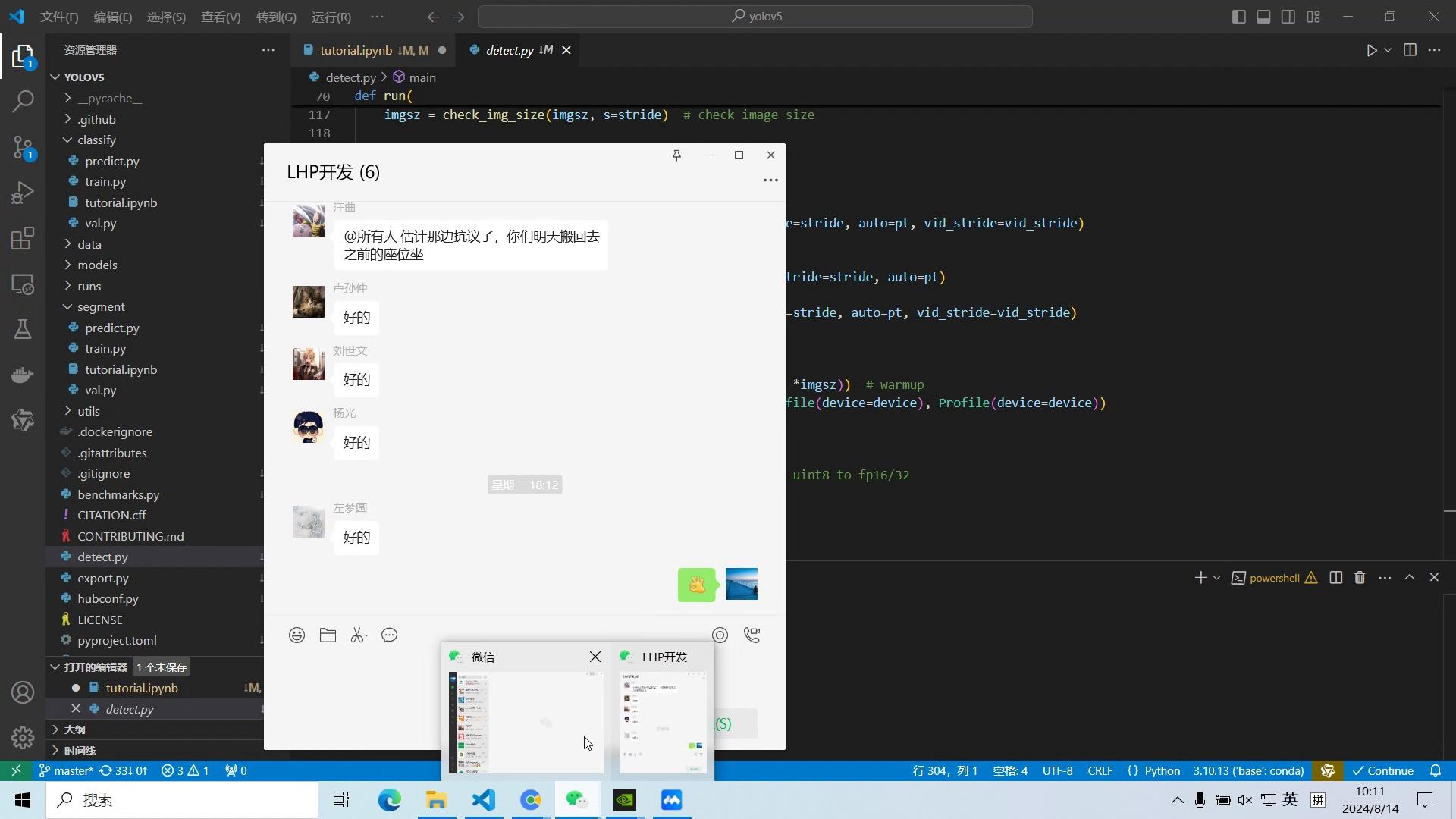Send a file via the folder icon in chat
1456x819 pixels.
point(328,635)
